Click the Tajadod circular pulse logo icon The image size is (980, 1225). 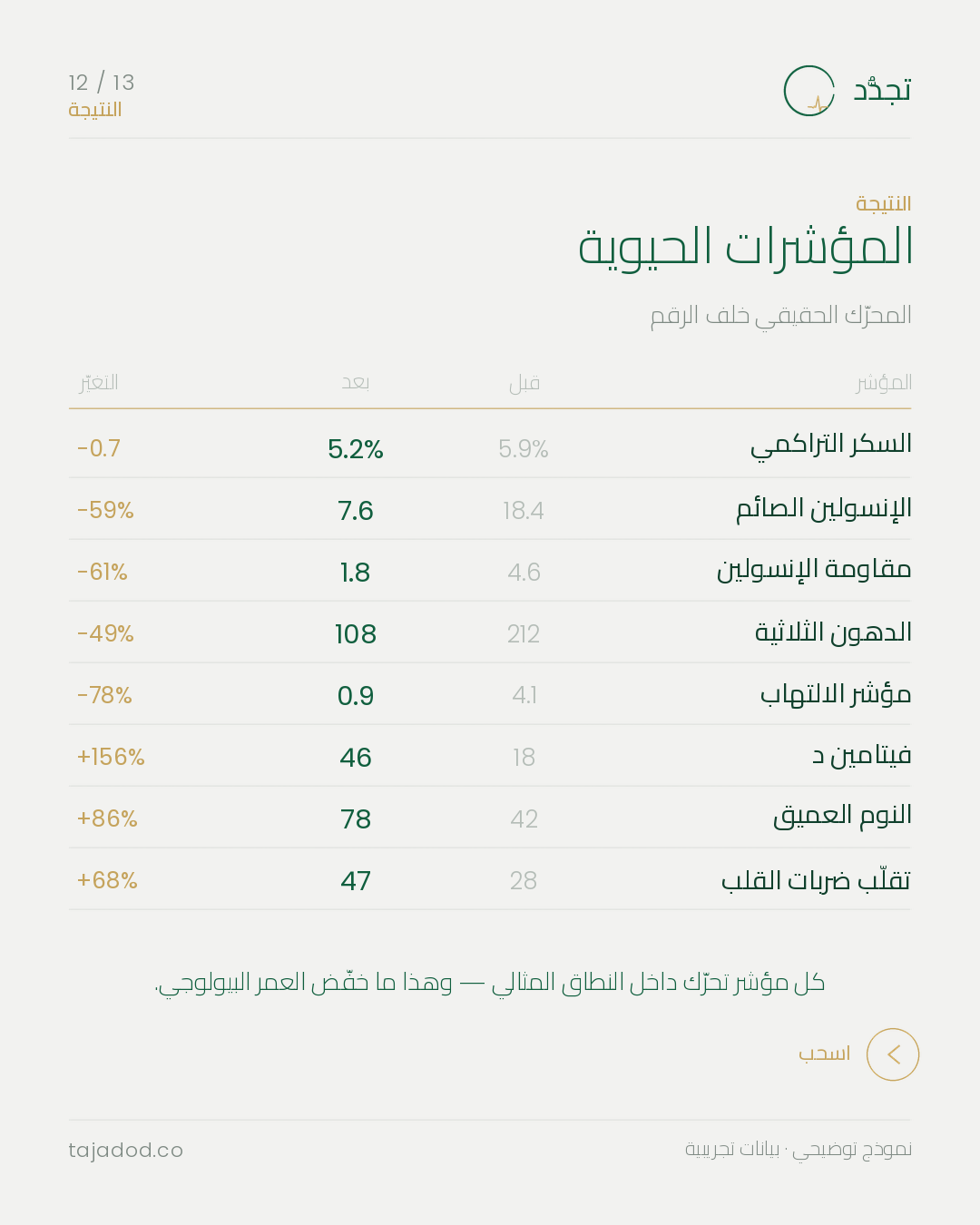[809, 91]
